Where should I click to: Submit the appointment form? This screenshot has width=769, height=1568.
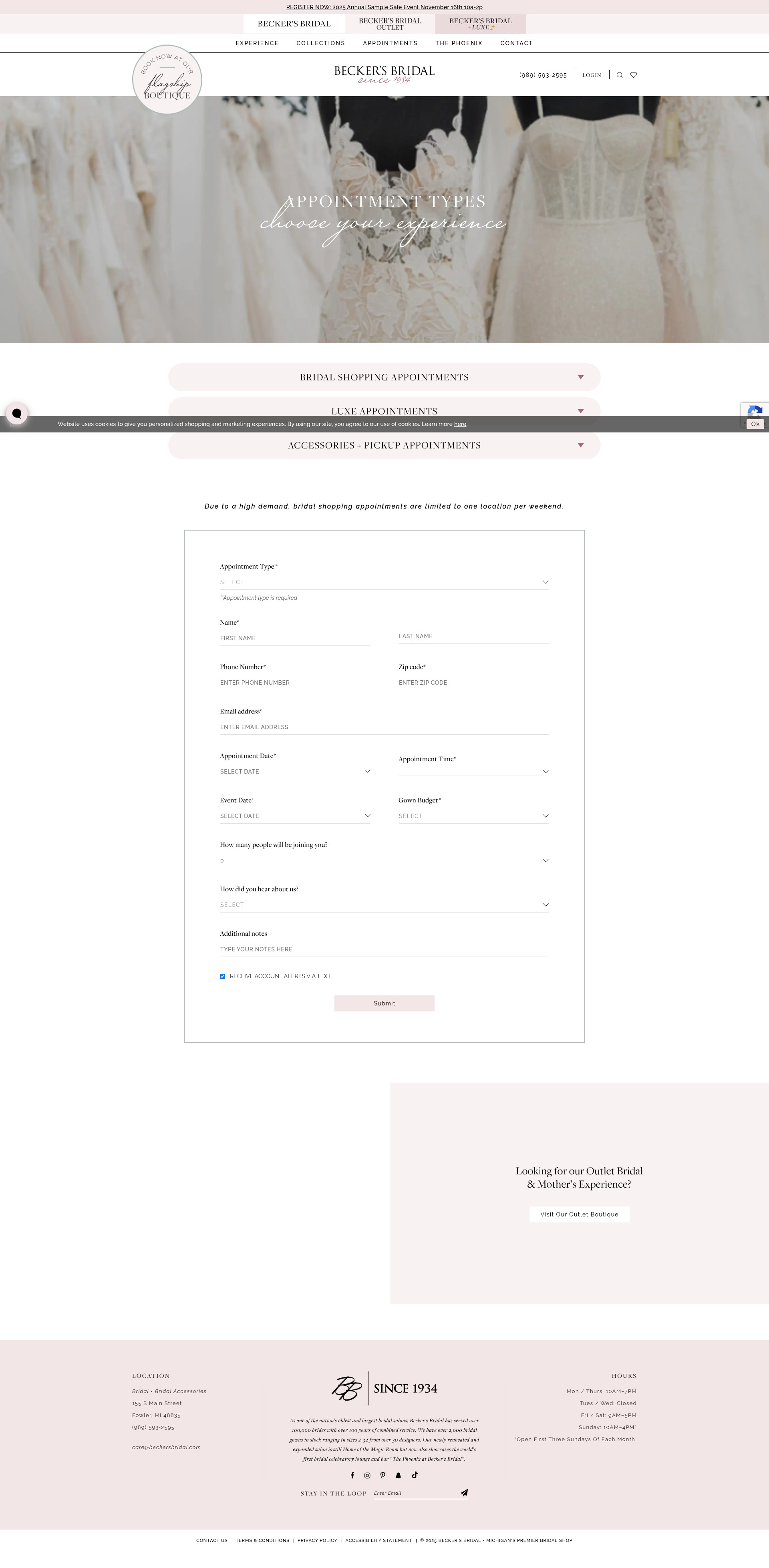click(x=384, y=1003)
